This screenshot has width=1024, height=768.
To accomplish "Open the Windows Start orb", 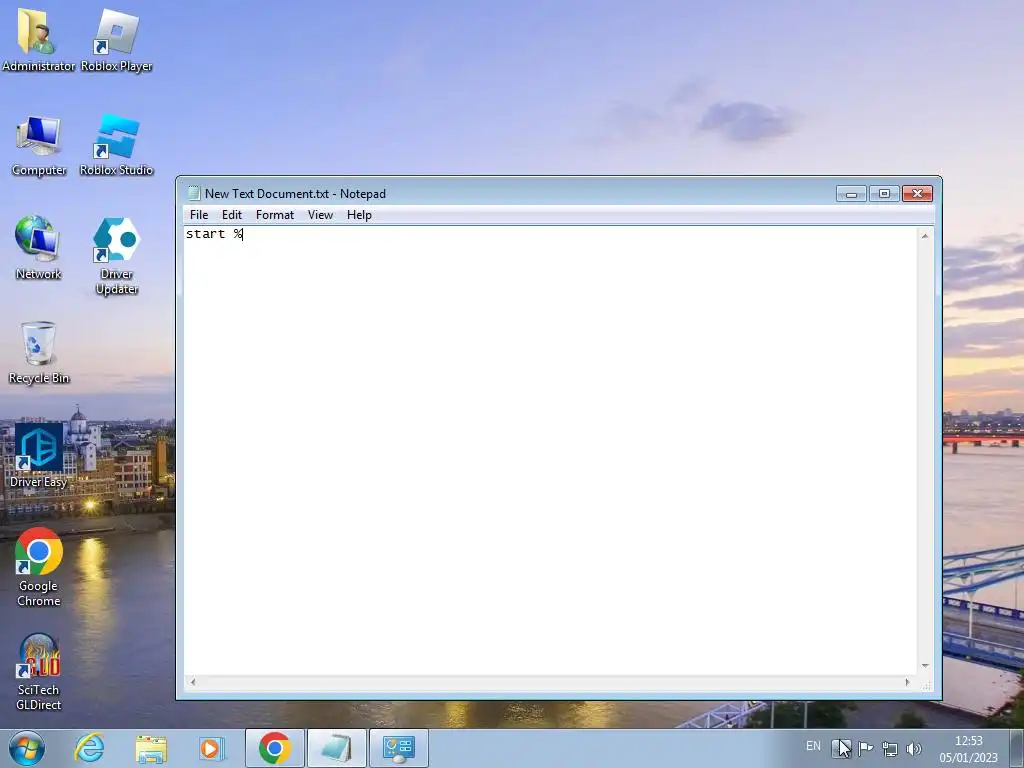I will [27, 748].
